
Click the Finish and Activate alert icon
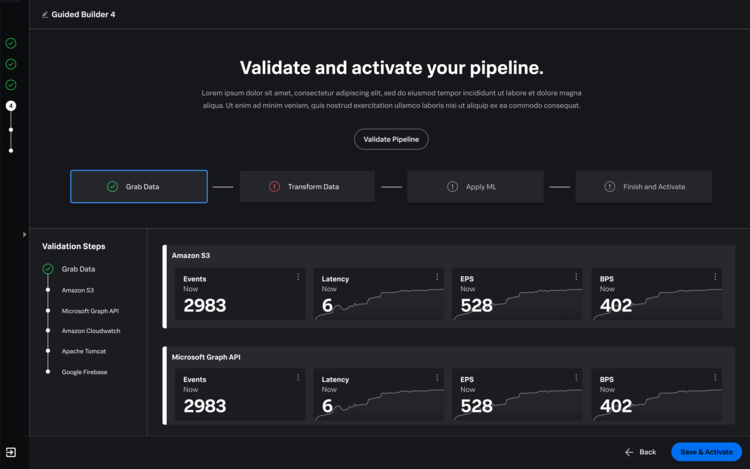click(x=609, y=186)
